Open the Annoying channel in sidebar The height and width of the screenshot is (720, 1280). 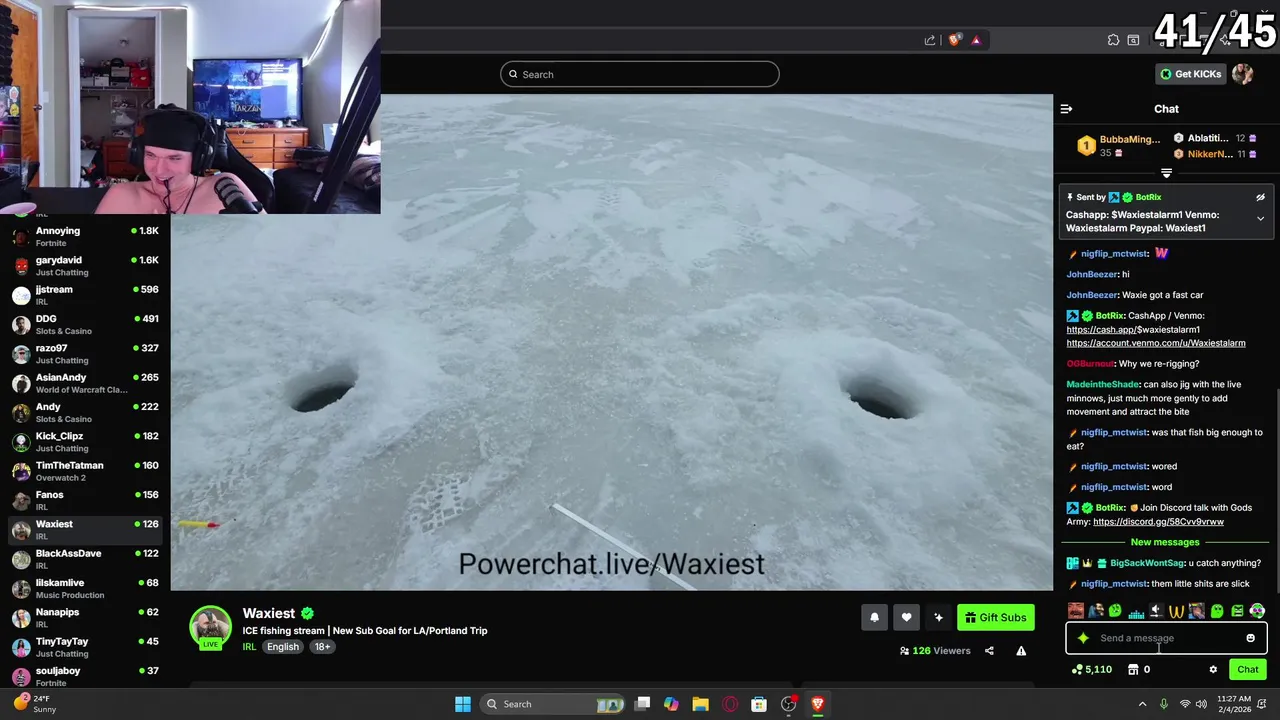(85, 237)
